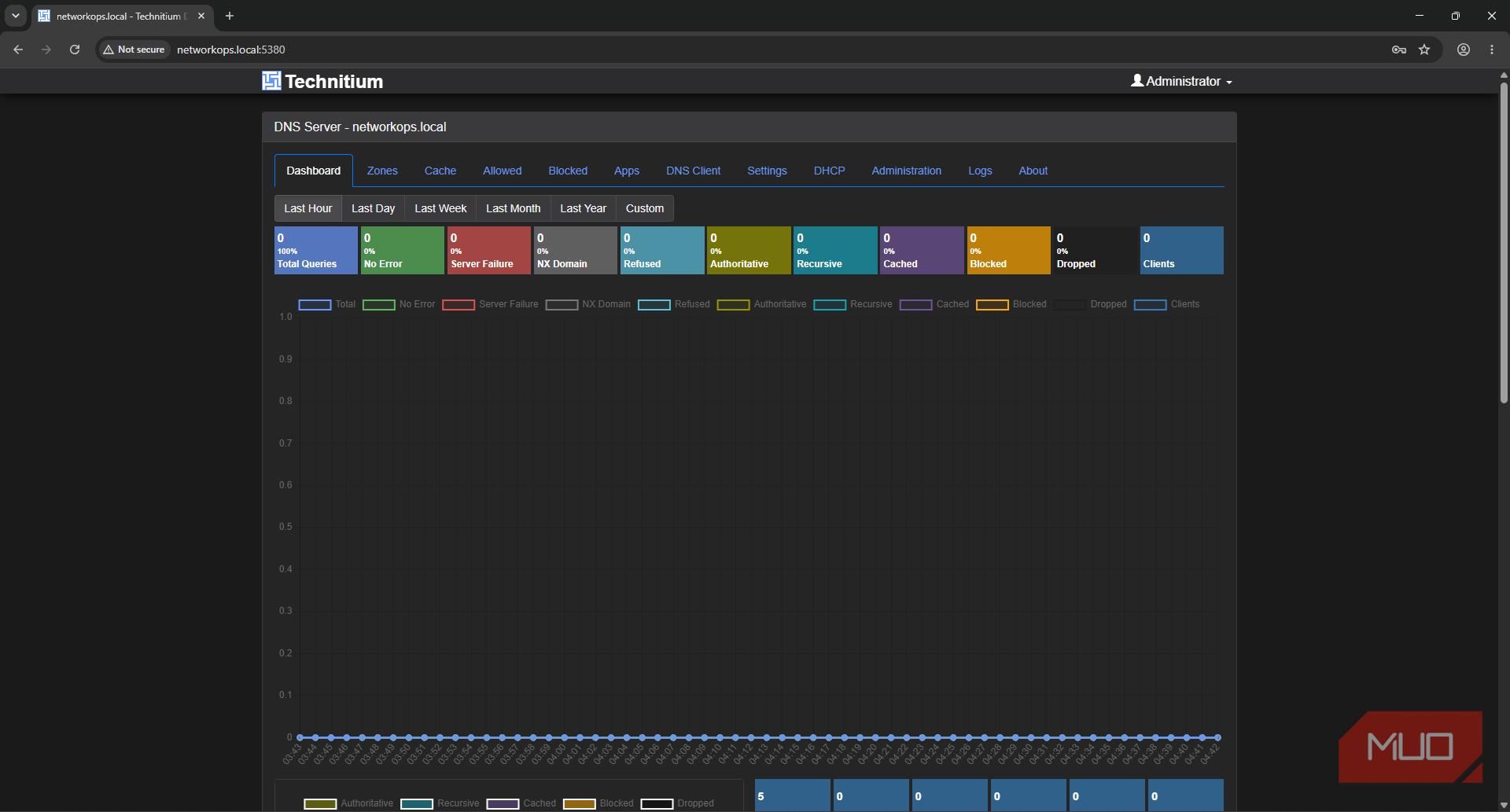Toggle the Refused legend series

(x=674, y=304)
